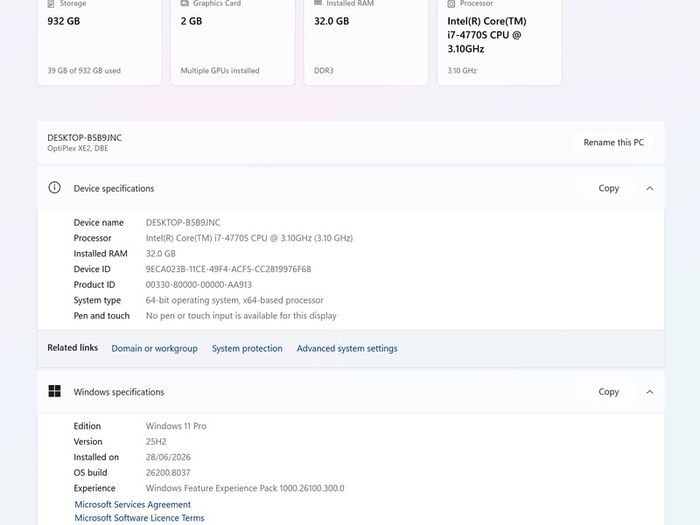Select Edition value Windows 11 Pro

[x=176, y=426]
